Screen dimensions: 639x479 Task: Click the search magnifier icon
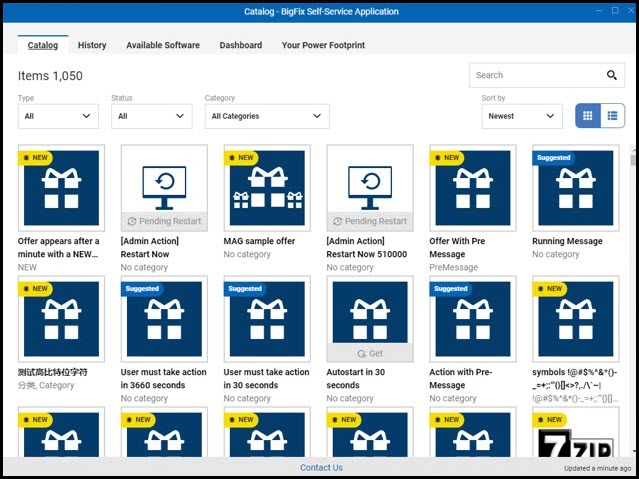coord(612,75)
